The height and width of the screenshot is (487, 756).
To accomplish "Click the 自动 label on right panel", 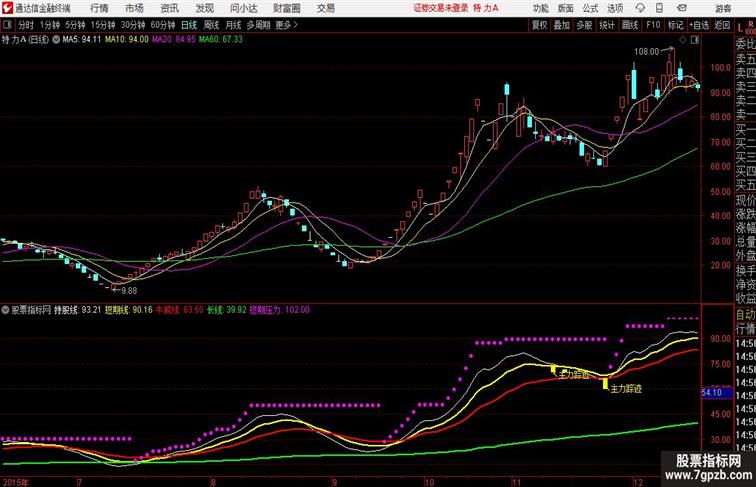I will (x=746, y=314).
